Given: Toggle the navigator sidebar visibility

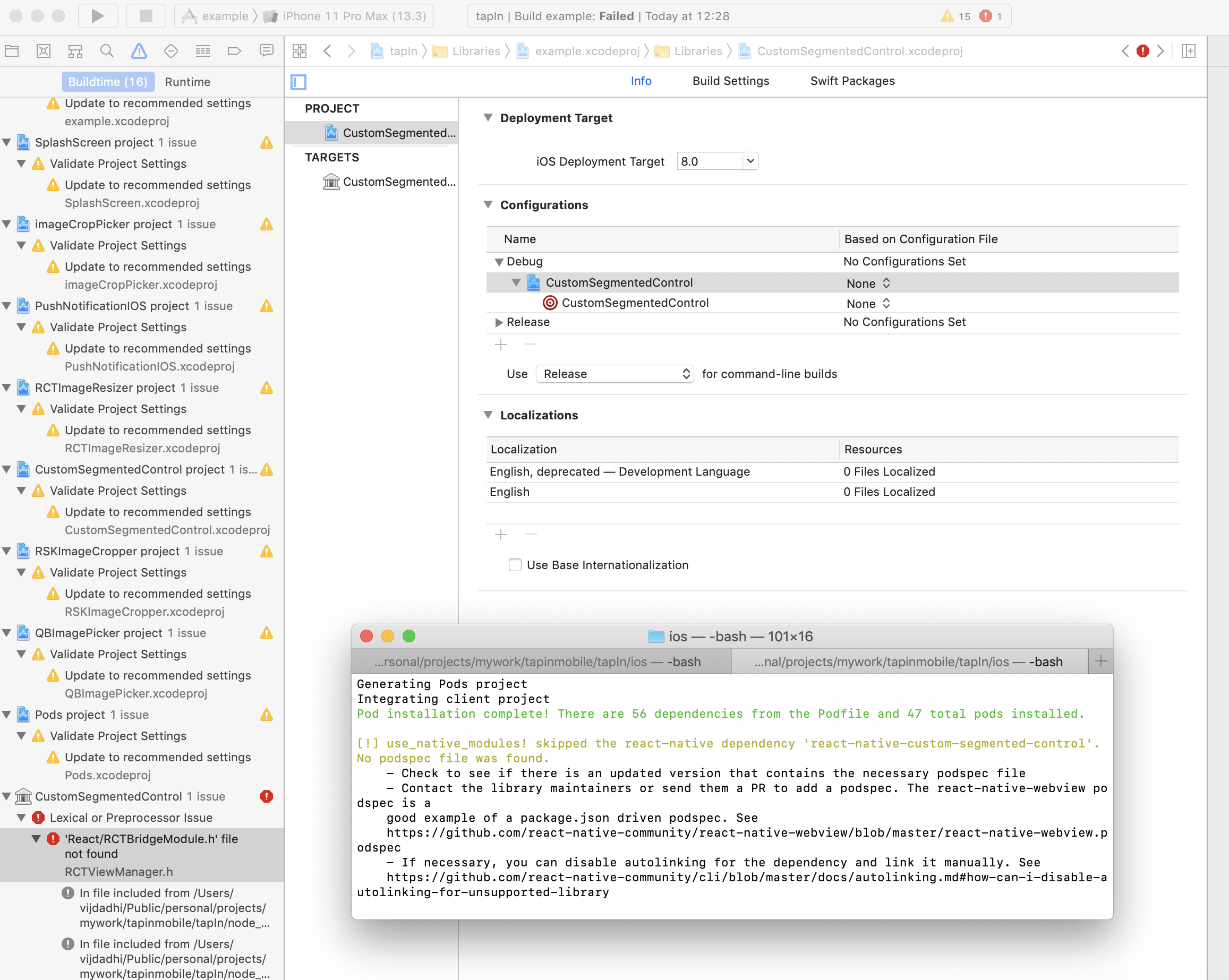Looking at the screenshot, I should 298,82.
